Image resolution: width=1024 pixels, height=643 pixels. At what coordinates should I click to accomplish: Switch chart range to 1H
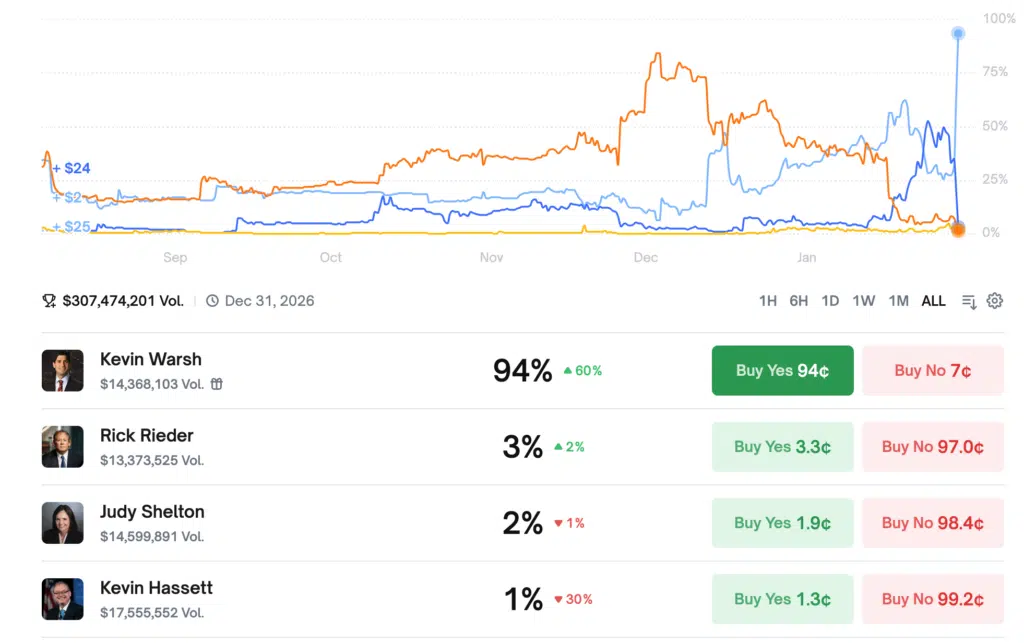point(767,301)
